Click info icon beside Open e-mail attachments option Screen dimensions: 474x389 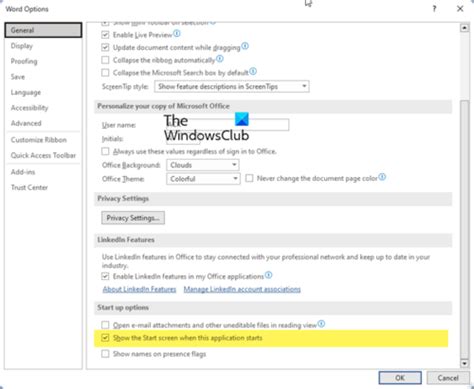[x=321, y=324]
